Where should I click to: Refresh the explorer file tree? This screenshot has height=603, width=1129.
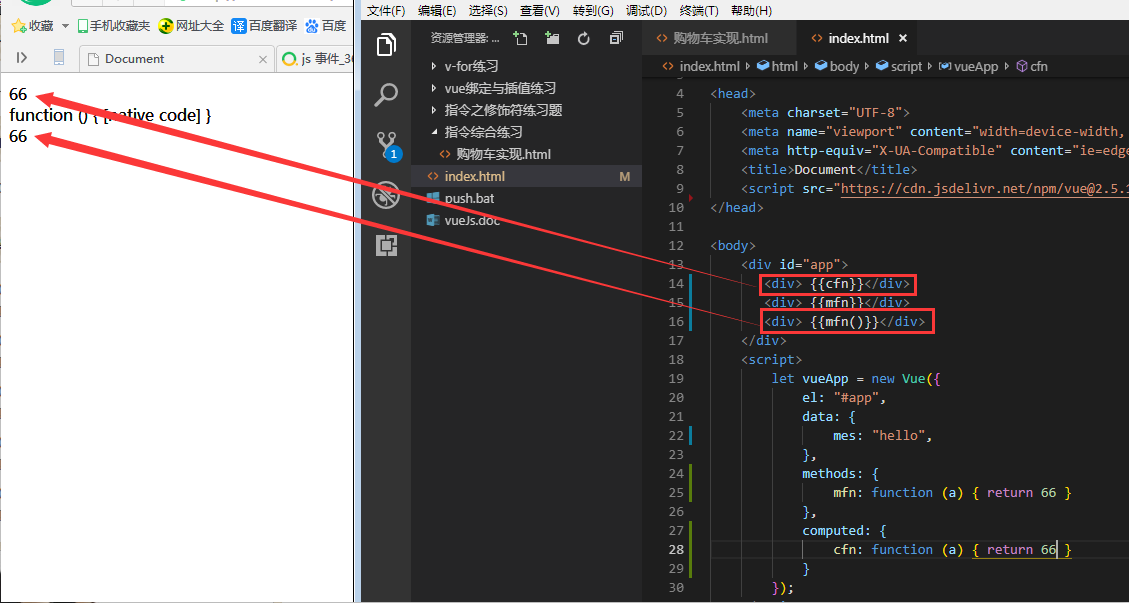(584, 38)
